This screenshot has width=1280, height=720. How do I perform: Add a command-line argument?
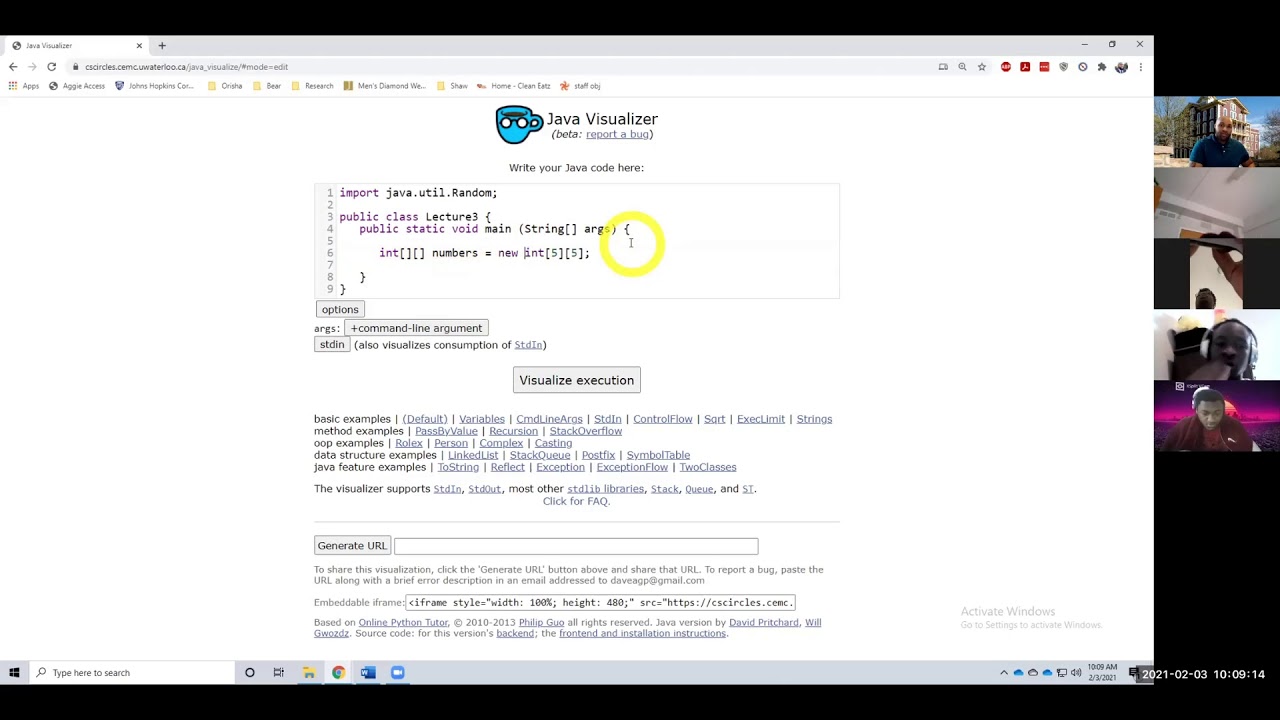(416, 328)
